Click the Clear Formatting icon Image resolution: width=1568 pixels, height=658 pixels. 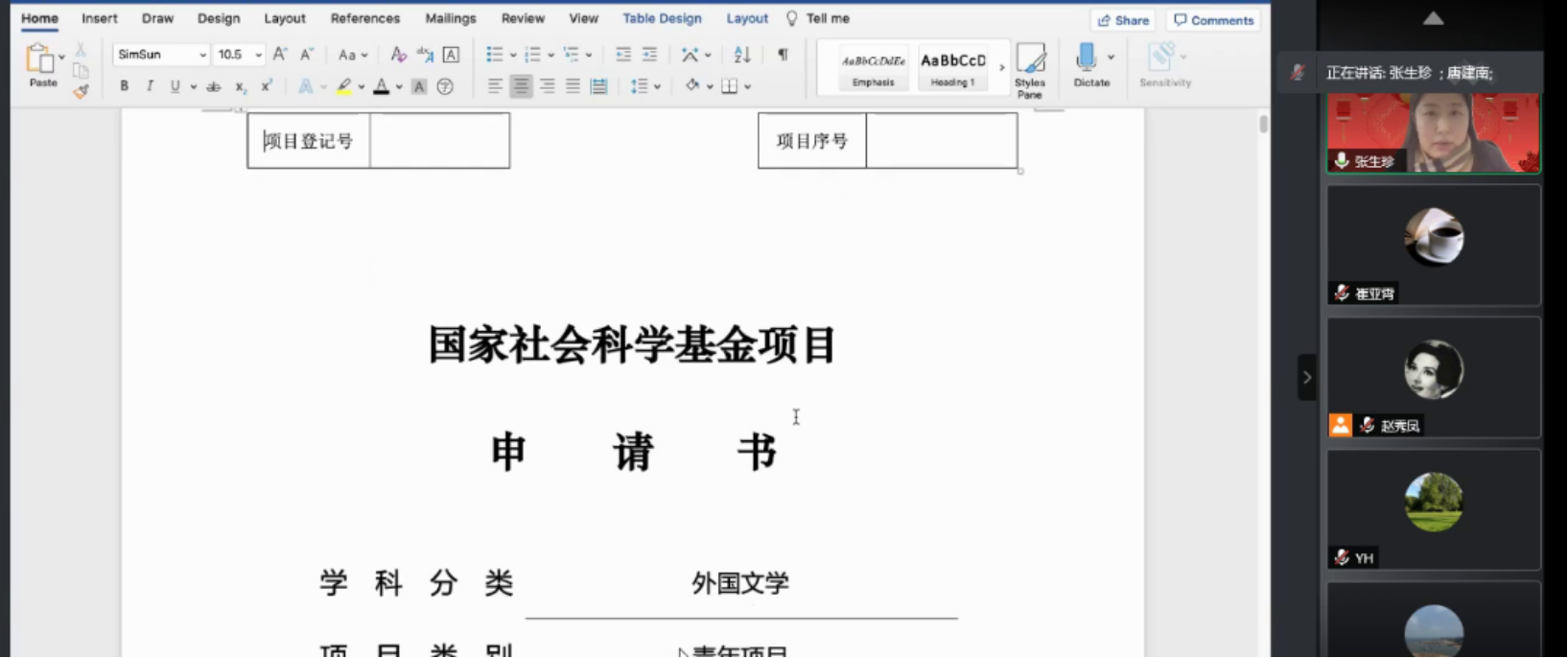(x=398, y=55)
